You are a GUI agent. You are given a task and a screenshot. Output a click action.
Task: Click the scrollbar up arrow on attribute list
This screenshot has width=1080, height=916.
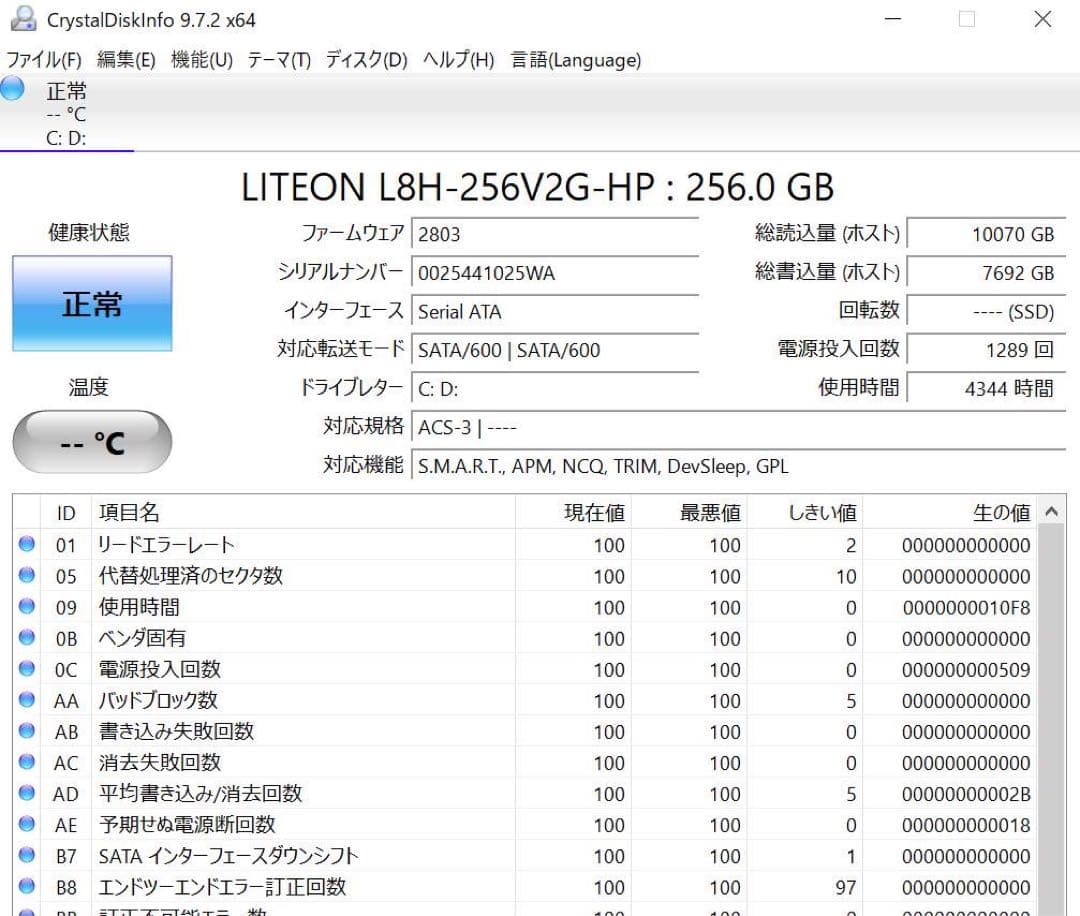click(1051, 511)
